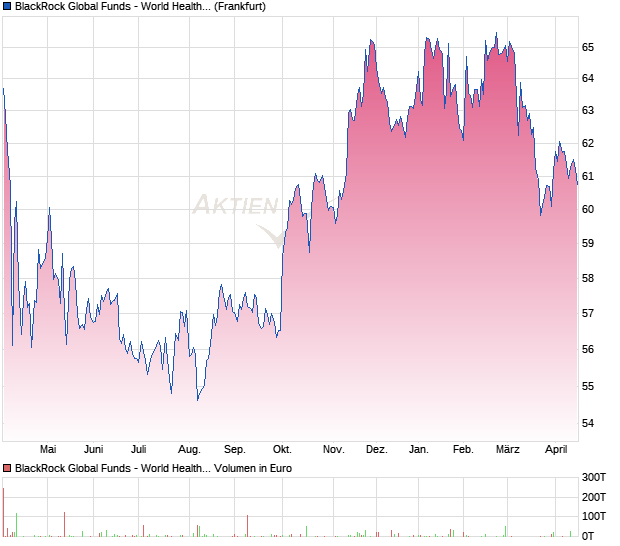Click the price axis value 59
This screenshot has width=620, height=546.
coord(588,243)
